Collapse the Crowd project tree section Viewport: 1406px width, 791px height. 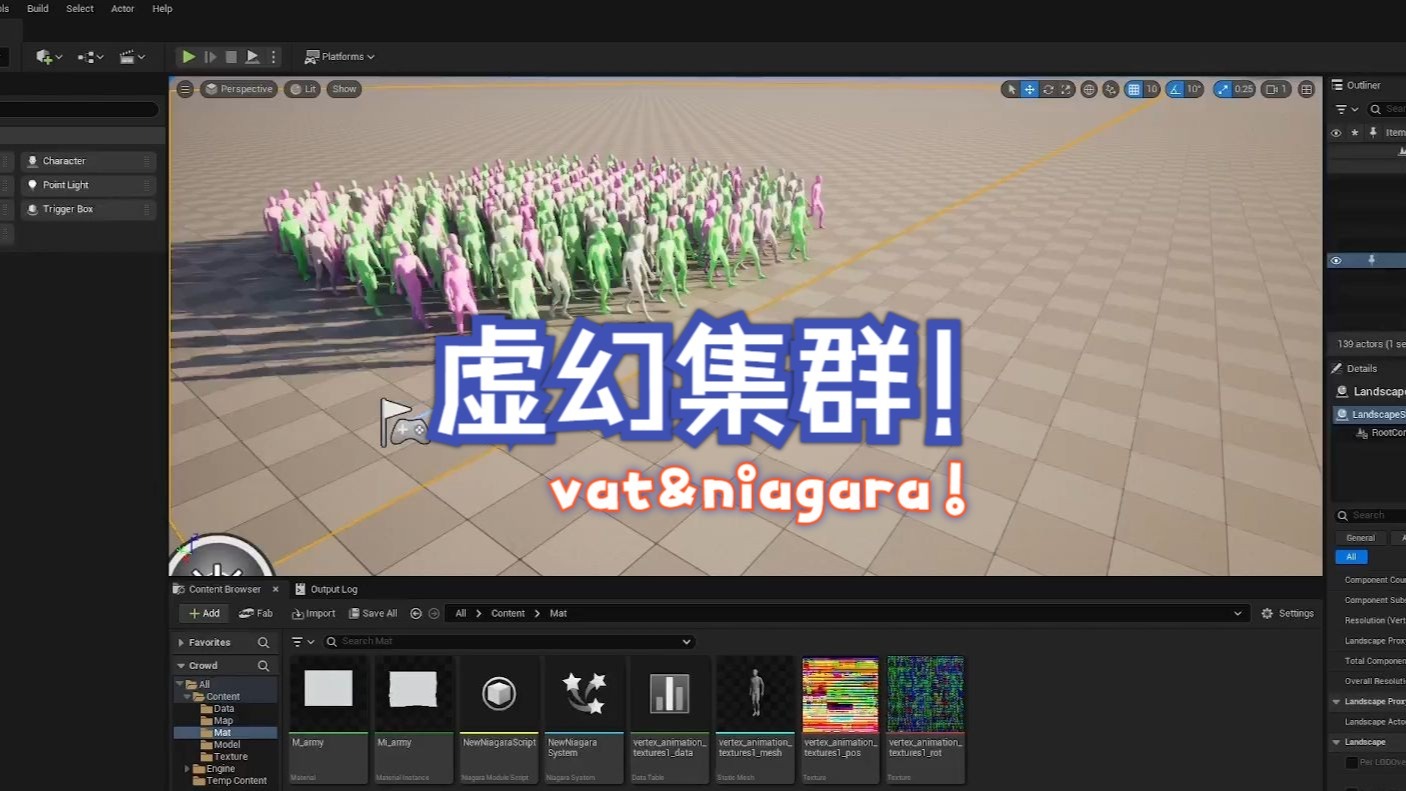[182, 665]
